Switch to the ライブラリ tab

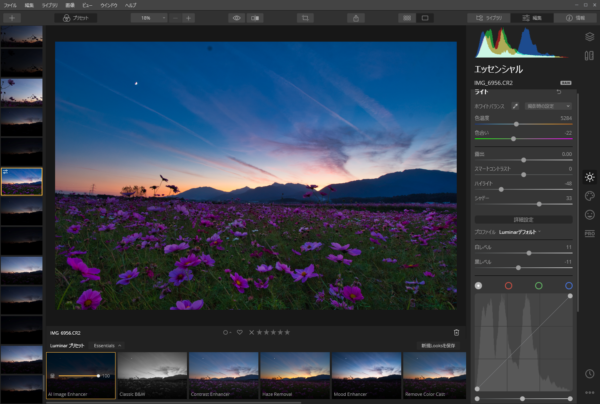tap(489, 17)
